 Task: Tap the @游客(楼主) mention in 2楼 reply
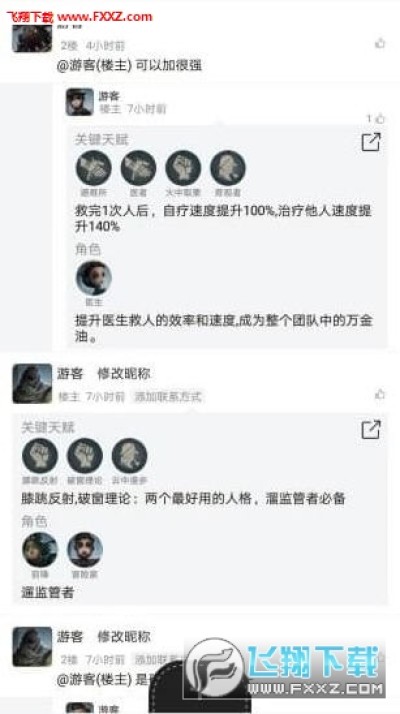tap(94, 66)
